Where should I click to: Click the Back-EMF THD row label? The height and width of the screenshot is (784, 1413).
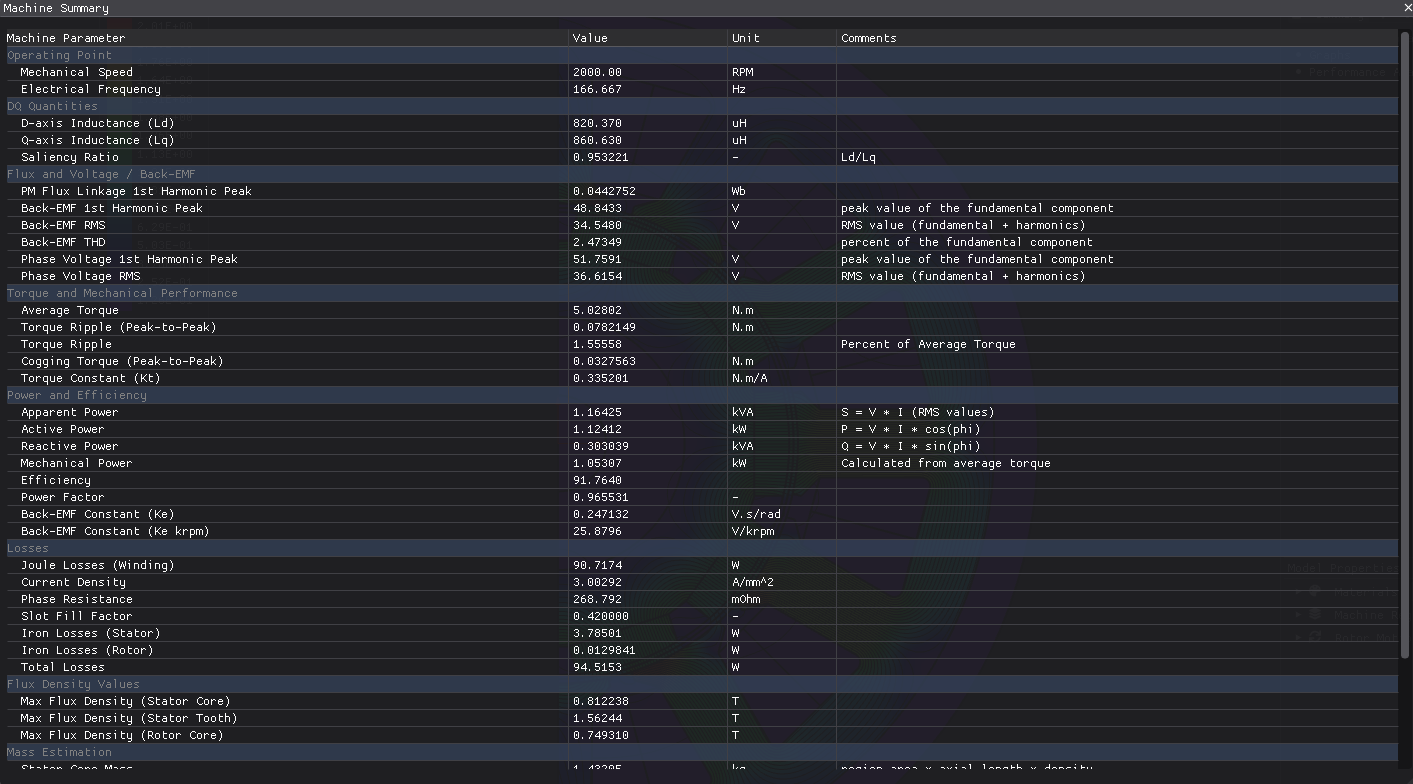click(62, 242)
